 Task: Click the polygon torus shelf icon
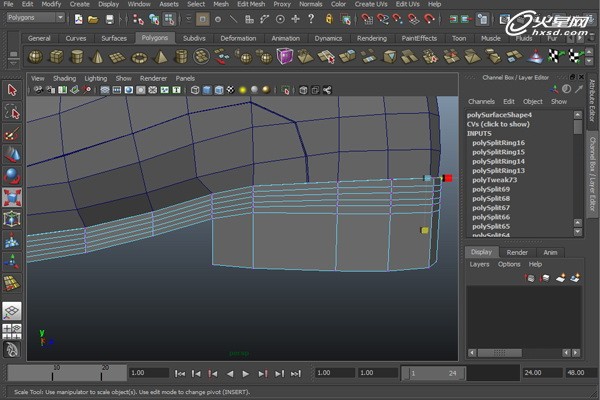[141, 56]
